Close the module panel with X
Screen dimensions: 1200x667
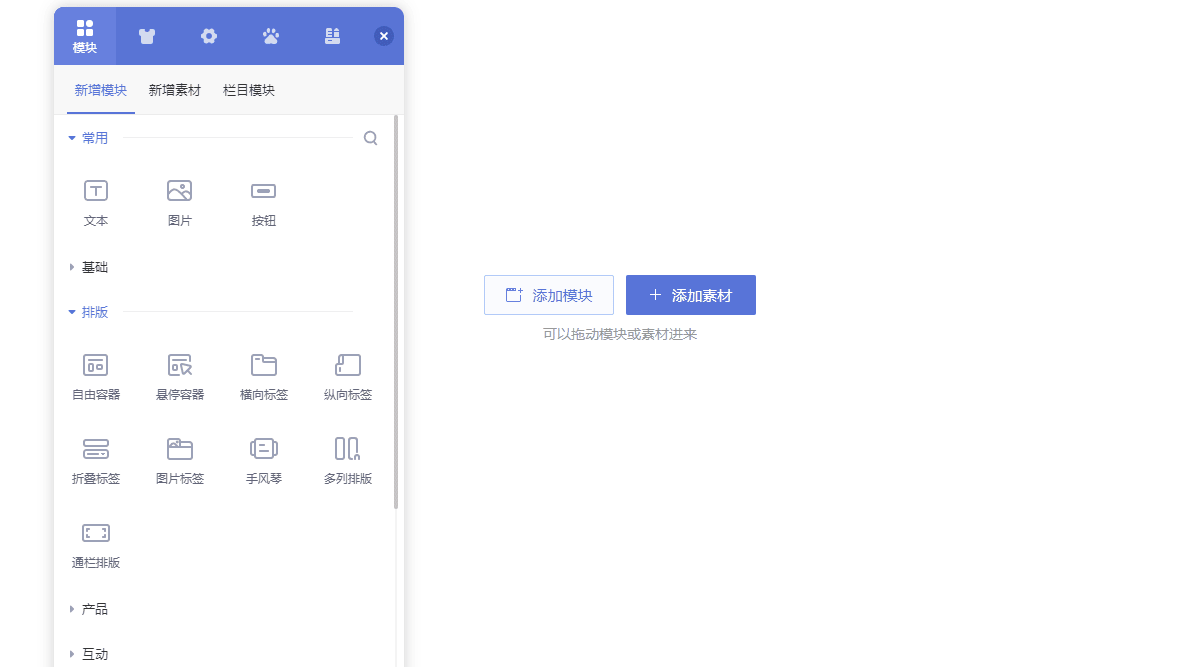tap(384, 36)
